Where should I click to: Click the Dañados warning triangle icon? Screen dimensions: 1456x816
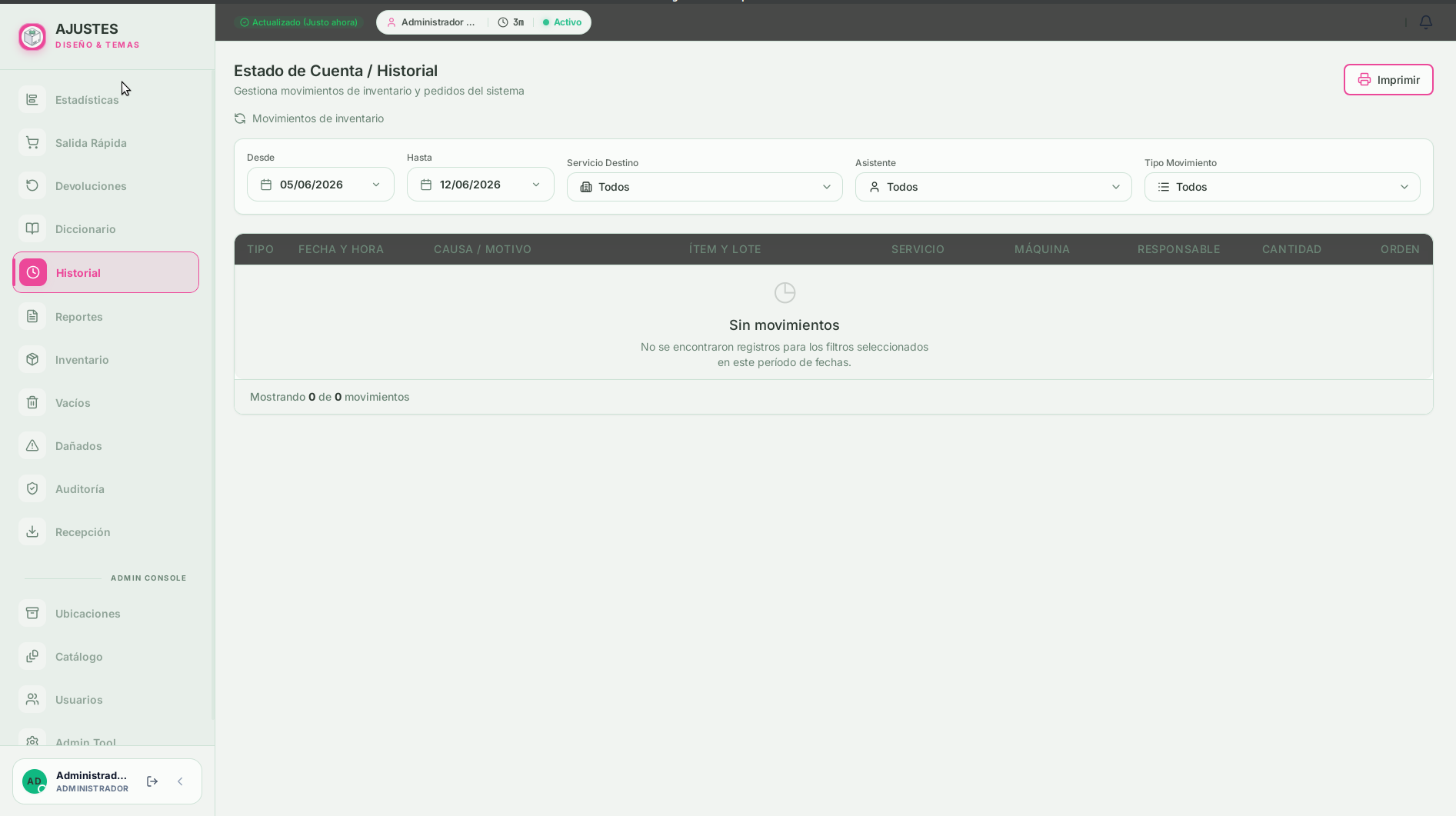[32, 445]
